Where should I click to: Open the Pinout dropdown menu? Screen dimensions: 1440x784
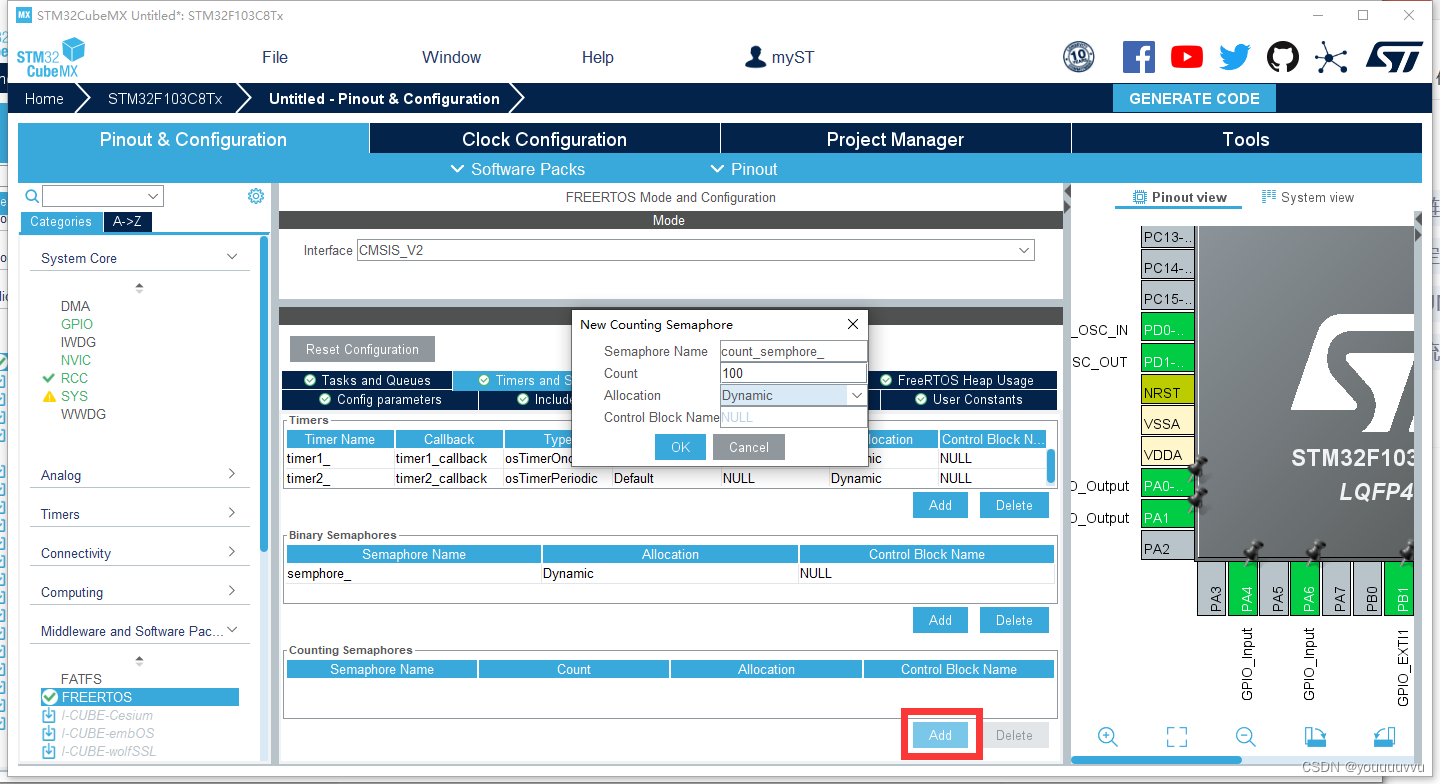743,169
